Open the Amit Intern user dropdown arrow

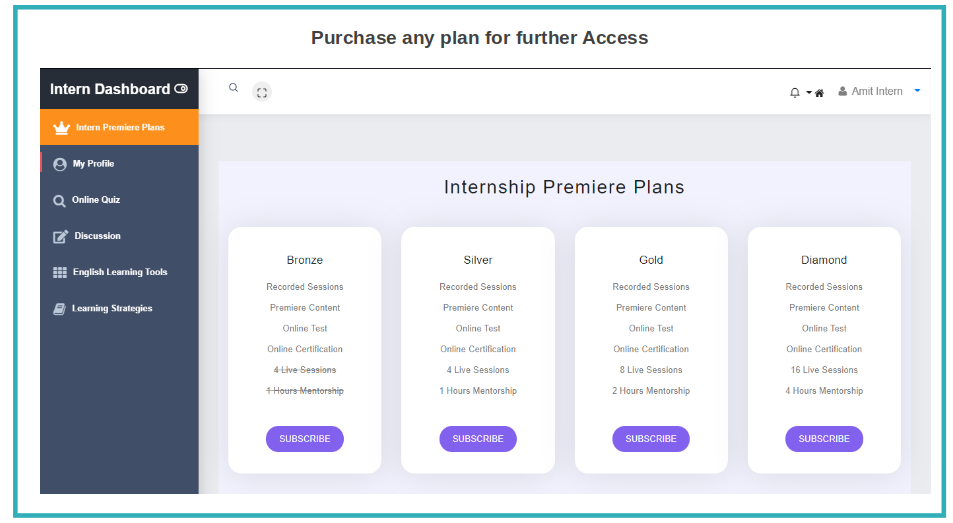[917, 91]
